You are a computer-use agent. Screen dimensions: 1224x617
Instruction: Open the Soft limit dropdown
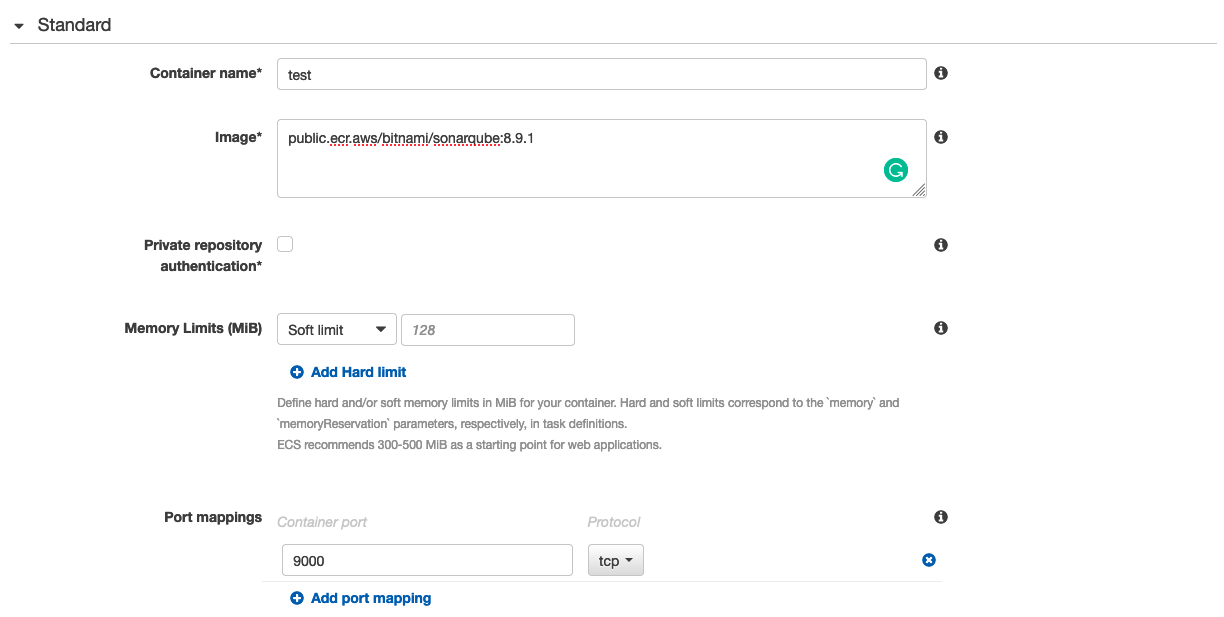(335, 330)
